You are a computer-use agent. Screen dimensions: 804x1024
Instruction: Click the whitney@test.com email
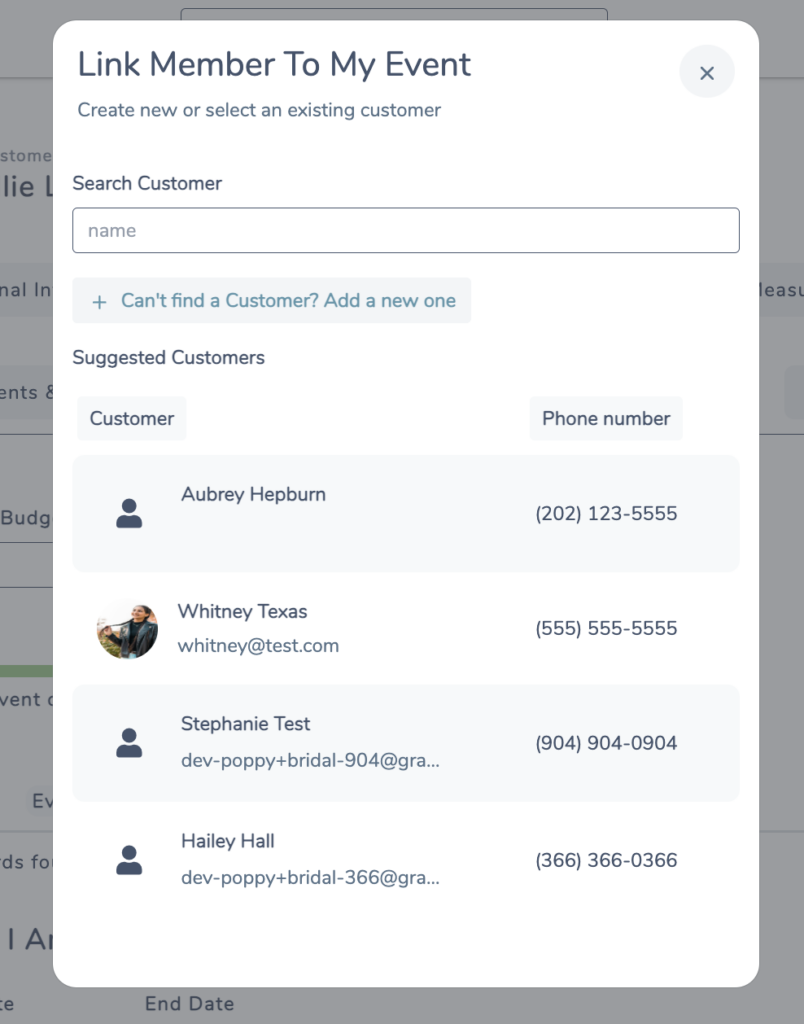tap(258, 646)
